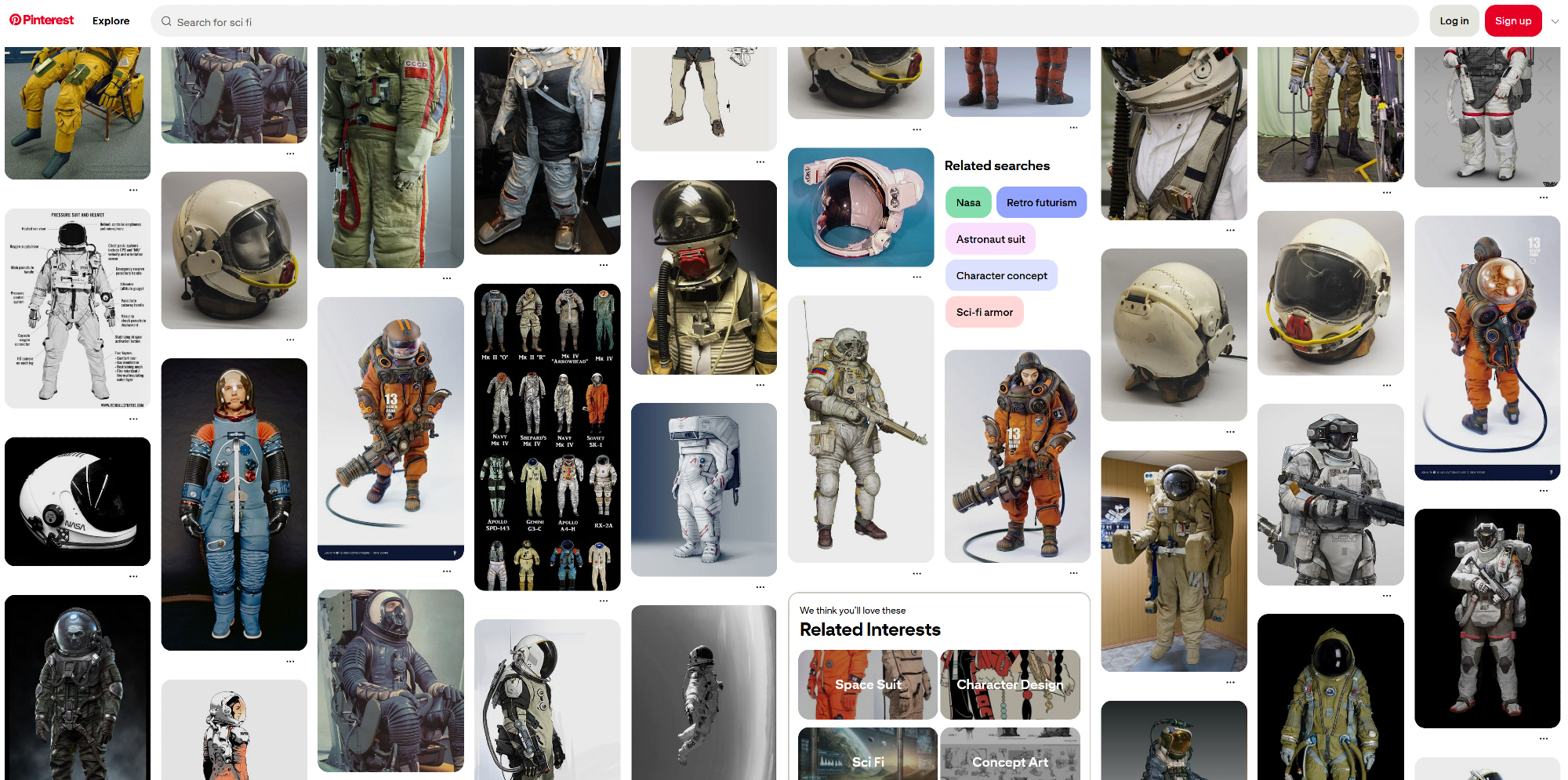
Task: Click the search magnifier icon
Action: (x=166, y=22)
